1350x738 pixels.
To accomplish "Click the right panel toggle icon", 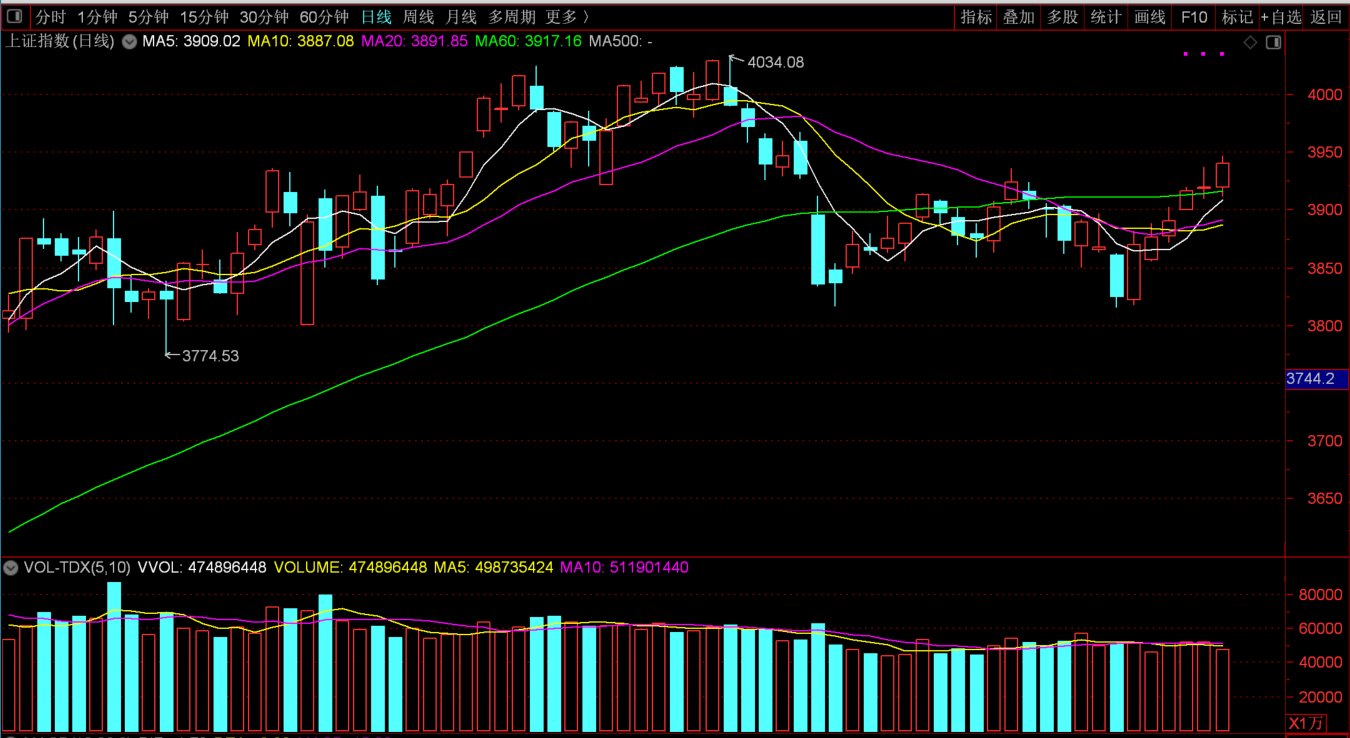I will point(1273,42).
